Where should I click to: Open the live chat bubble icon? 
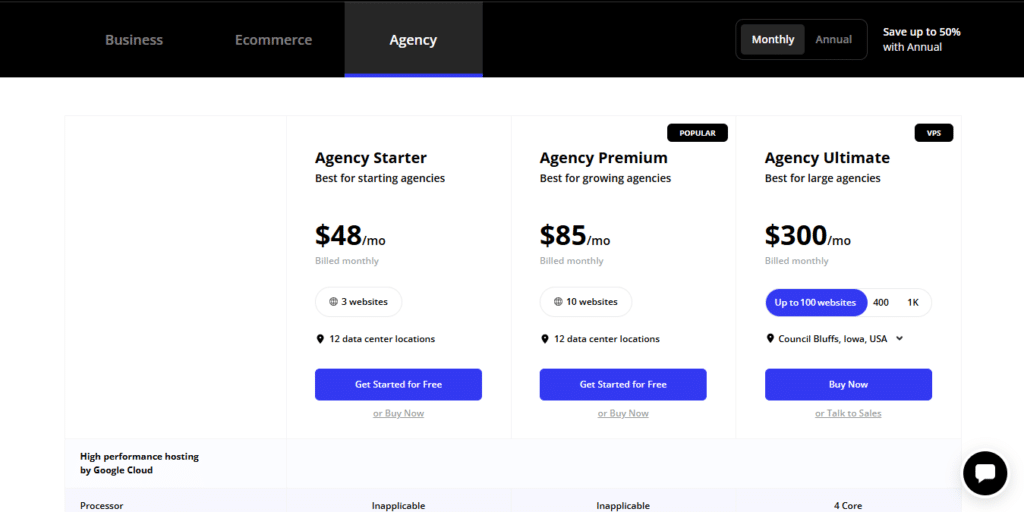[985, 473]
